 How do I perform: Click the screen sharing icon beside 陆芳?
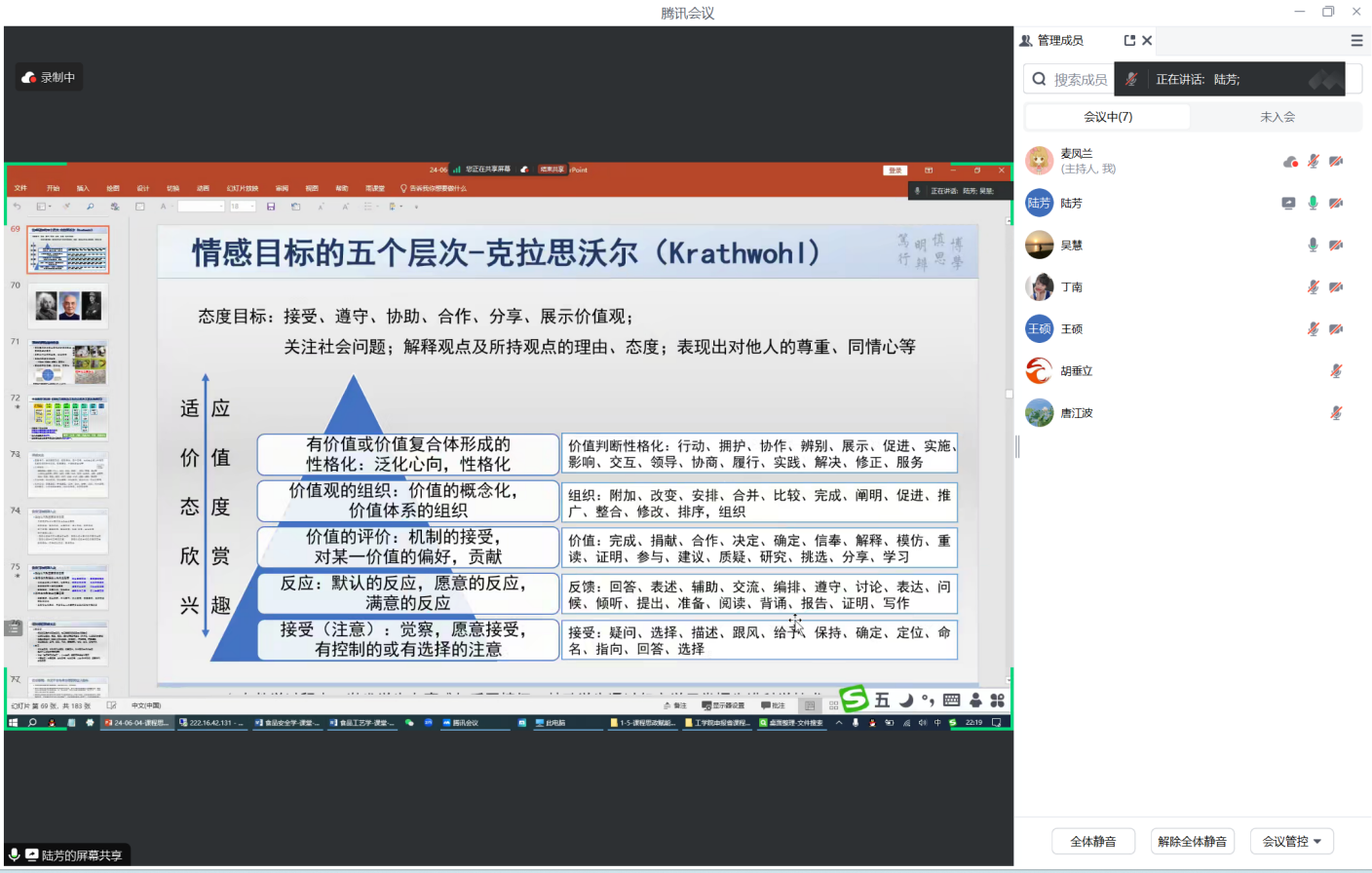tap(1288, 204)
